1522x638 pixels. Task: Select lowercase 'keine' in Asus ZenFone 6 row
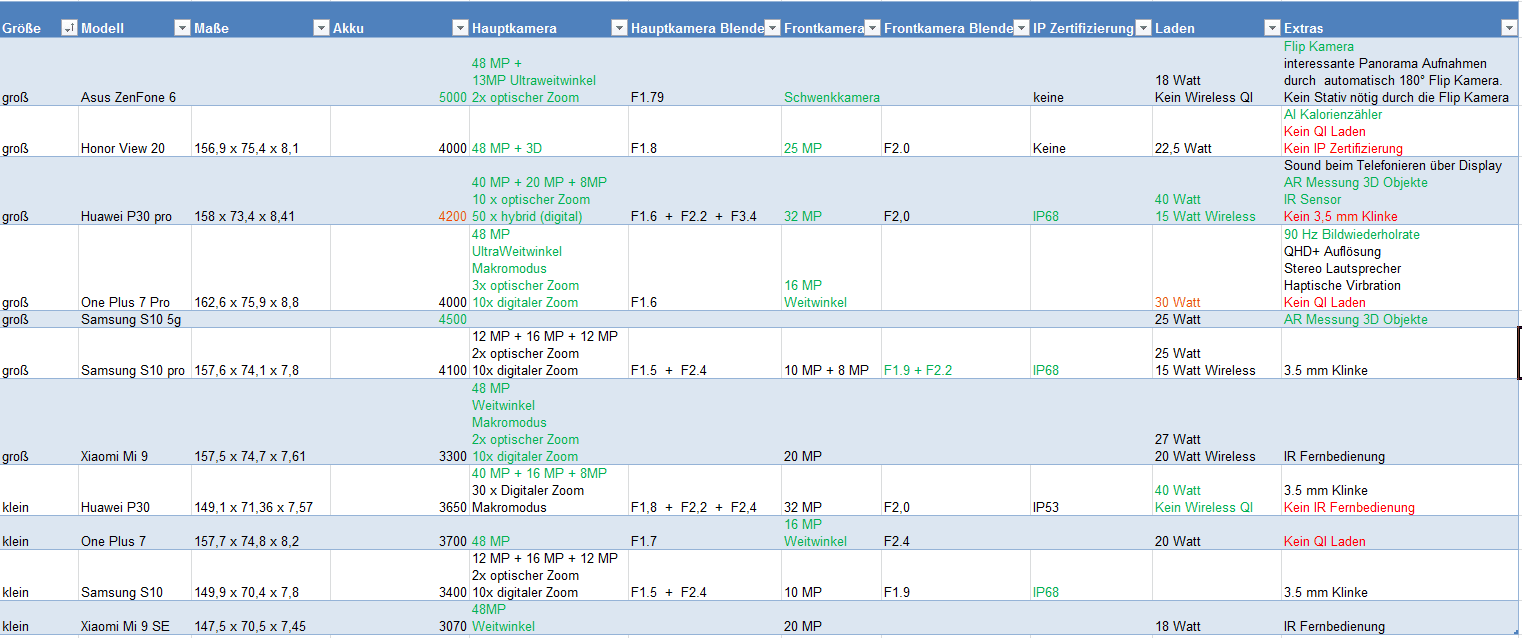coord(1091,72)
